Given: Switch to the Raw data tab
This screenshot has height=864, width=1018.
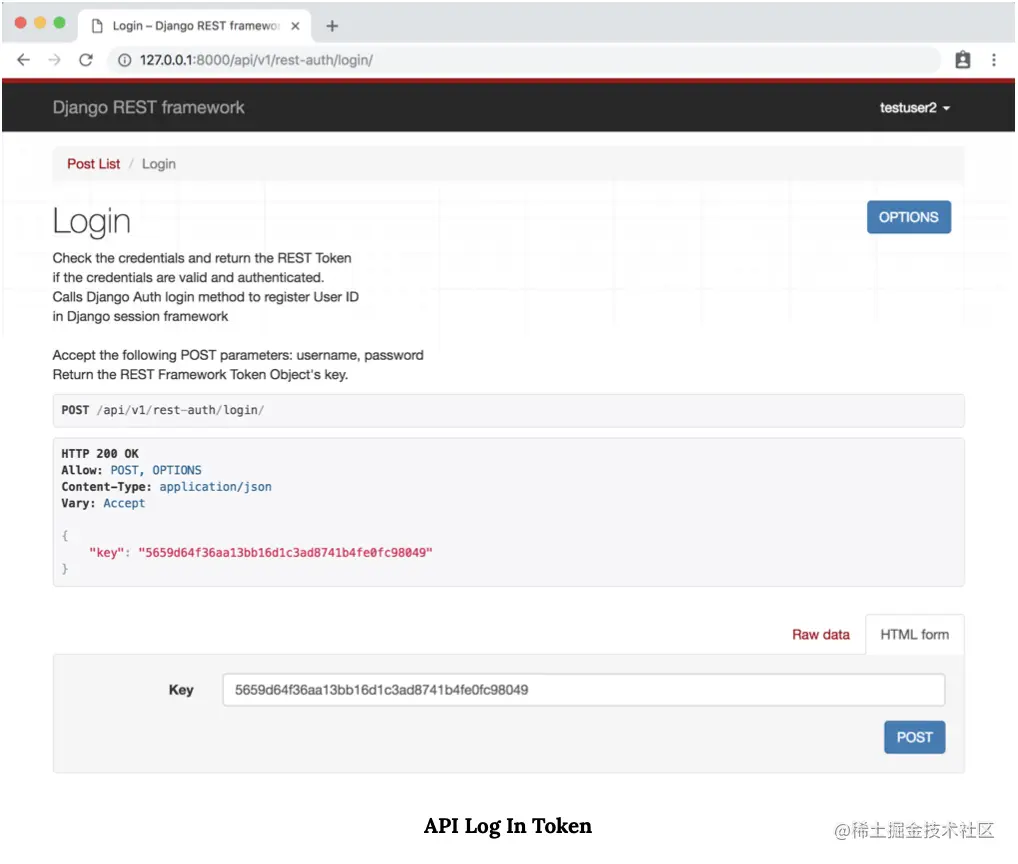Looking at the screenshot, I should coord(821,634).
